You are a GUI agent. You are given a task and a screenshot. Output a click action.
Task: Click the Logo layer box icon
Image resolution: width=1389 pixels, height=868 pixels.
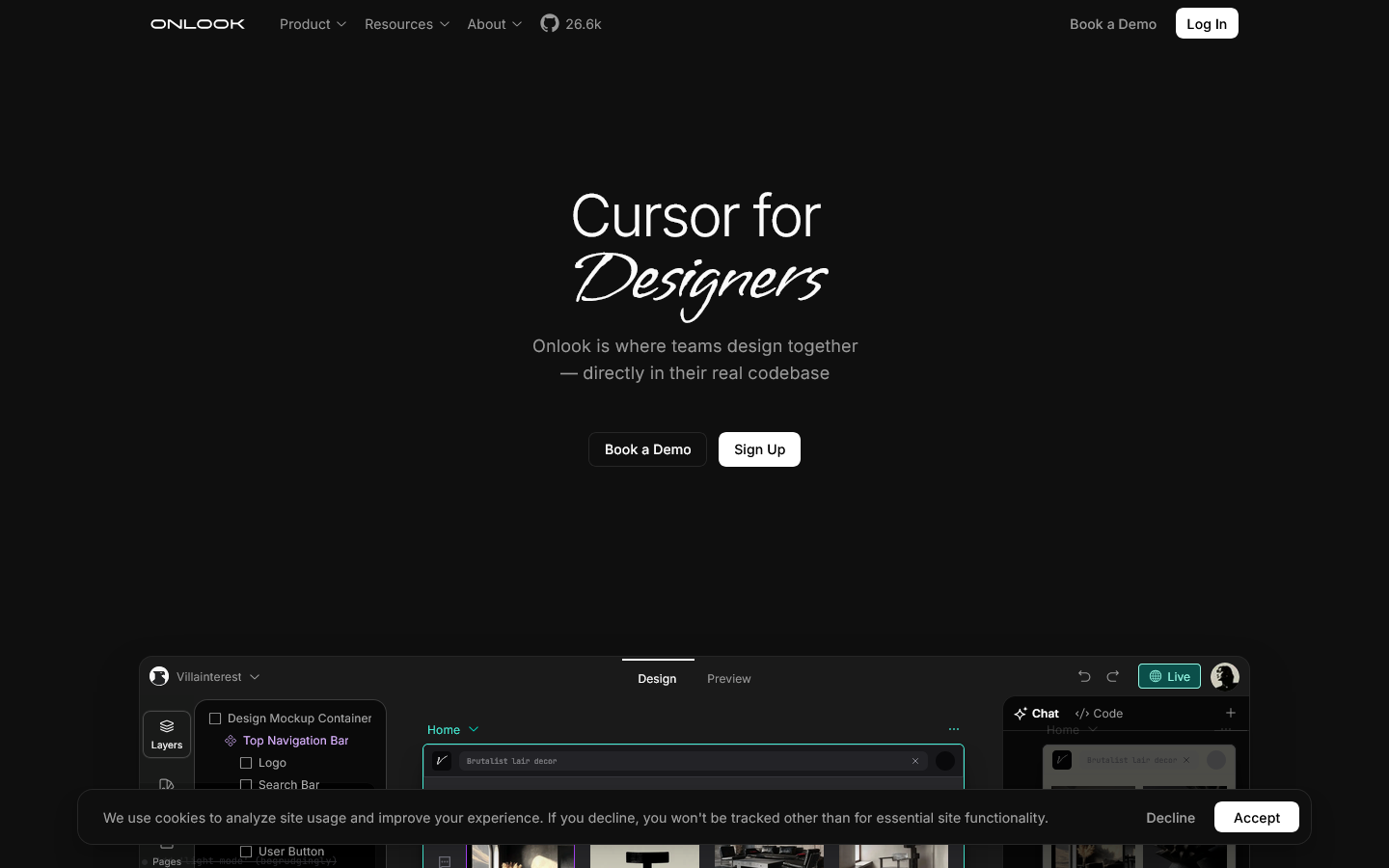point(246,763)
